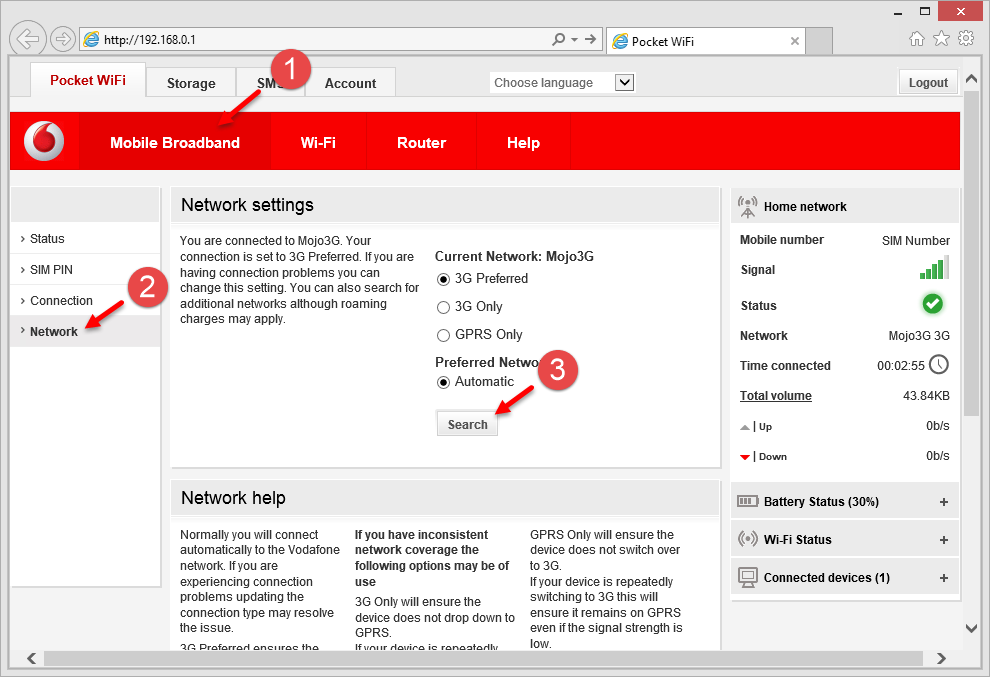Viewport: 990px width, 677px height.
Task: Switch to the Account tab
Action: point(350,83)
